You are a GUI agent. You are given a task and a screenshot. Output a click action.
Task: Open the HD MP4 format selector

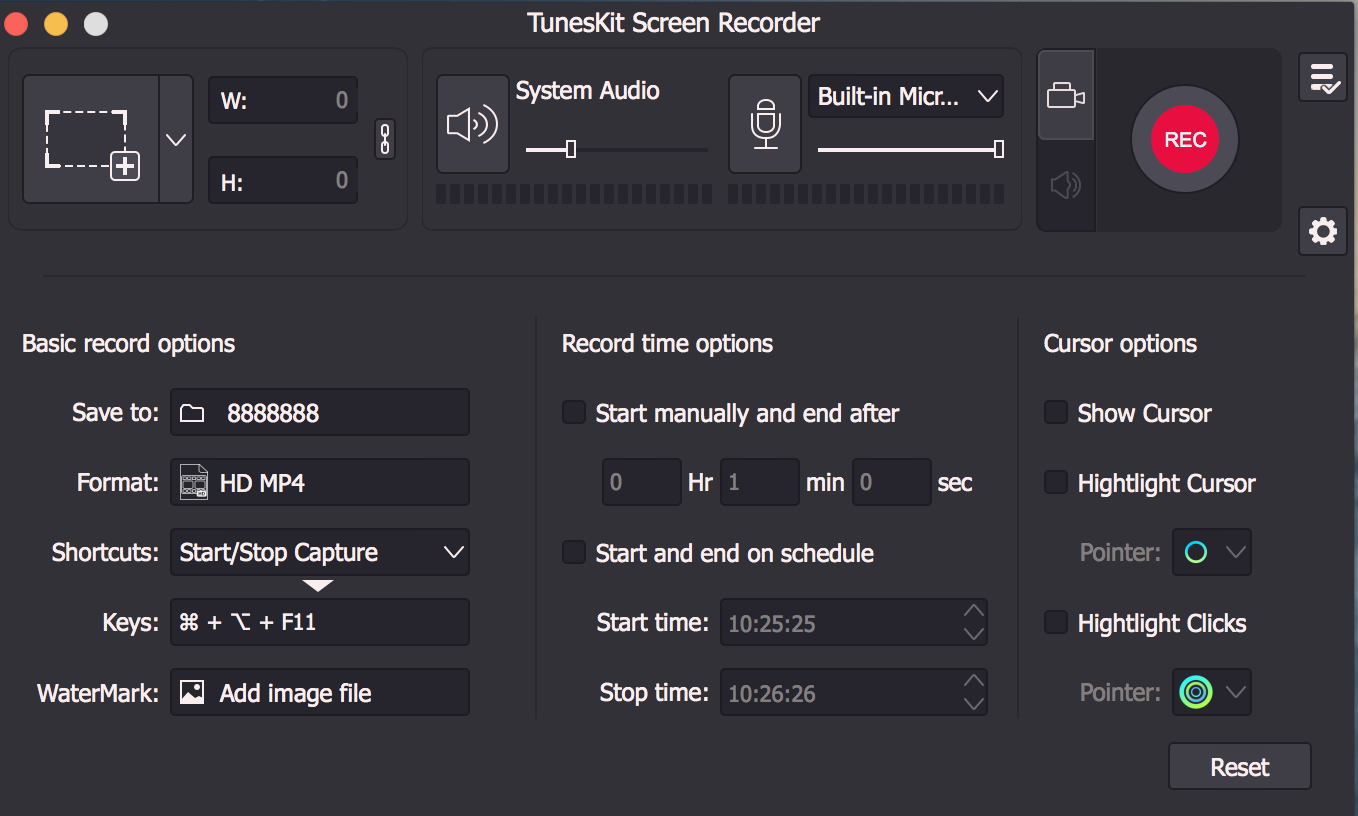pyautogui.click(x=320, y=482)
